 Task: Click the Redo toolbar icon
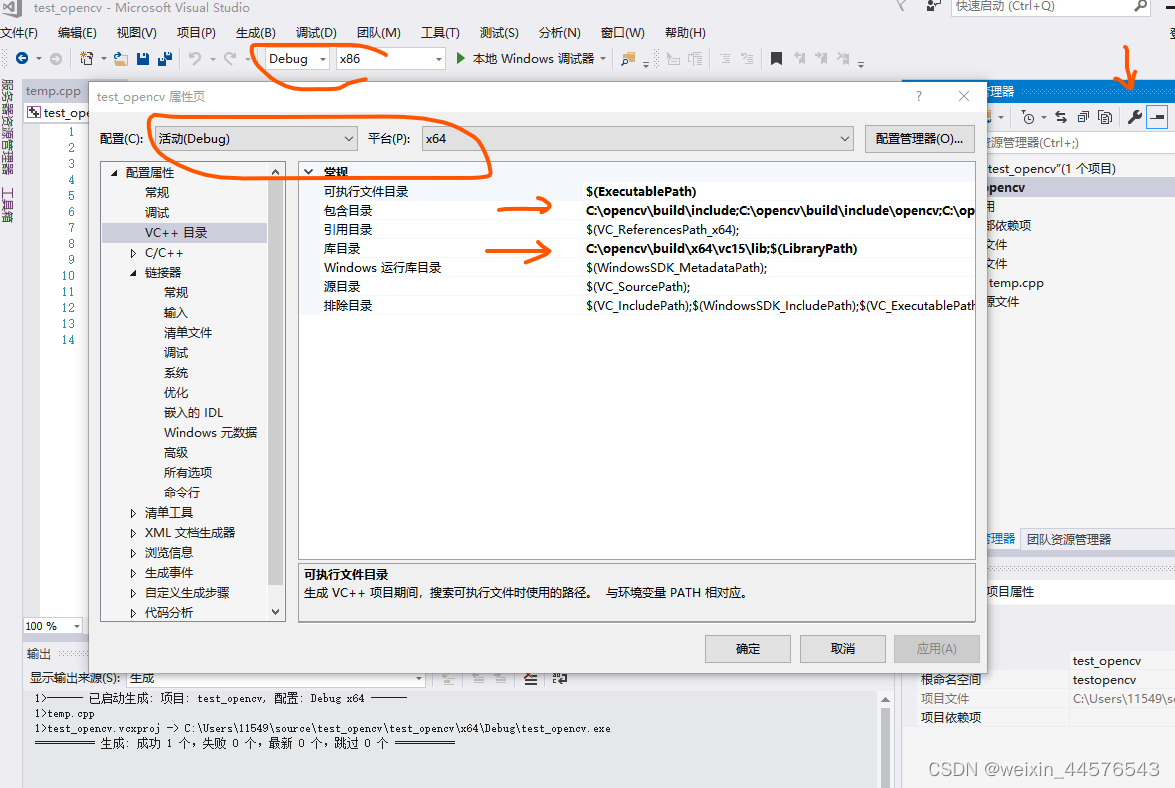[x=230, y=58]
